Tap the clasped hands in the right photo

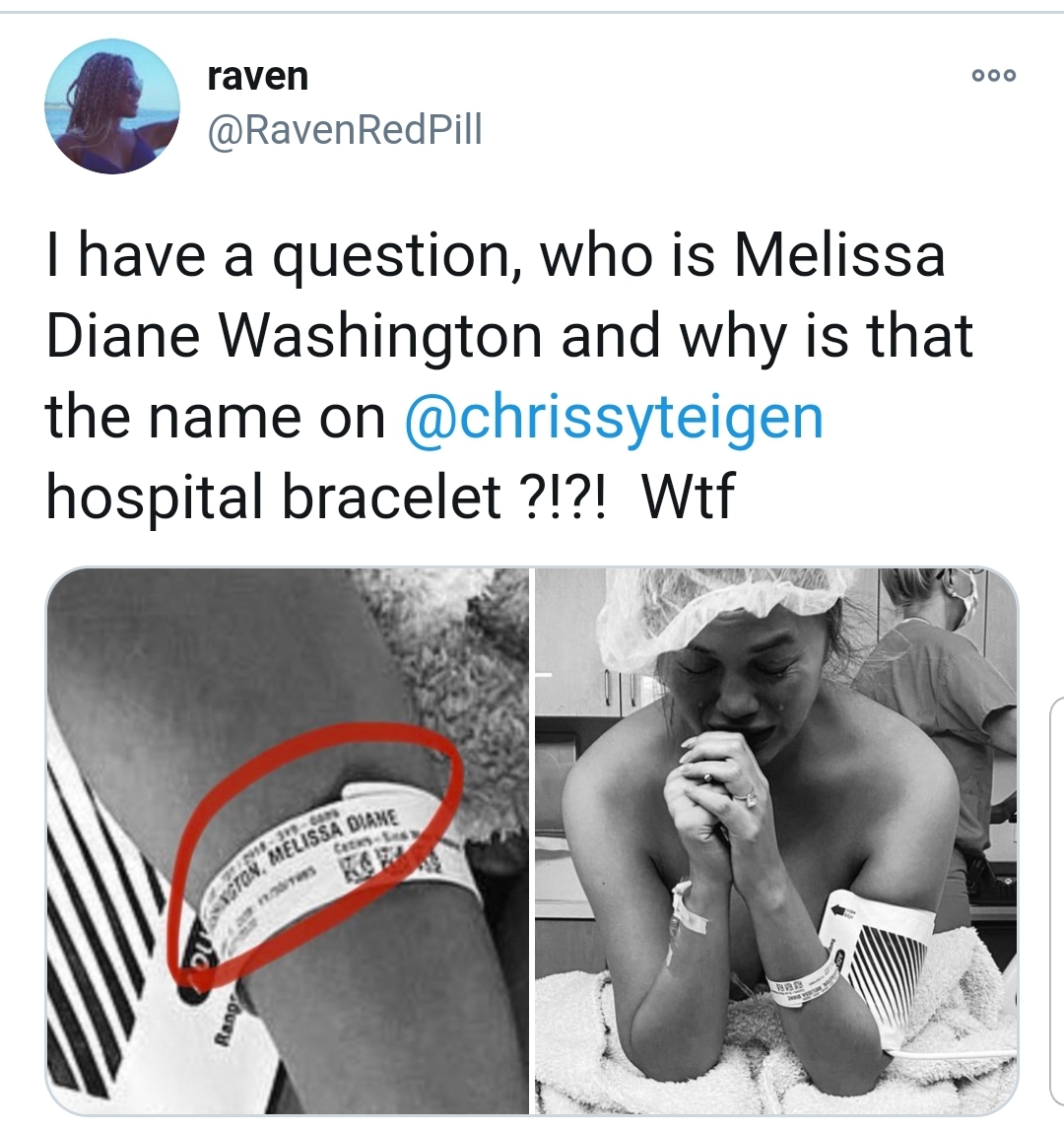[708, 791]
